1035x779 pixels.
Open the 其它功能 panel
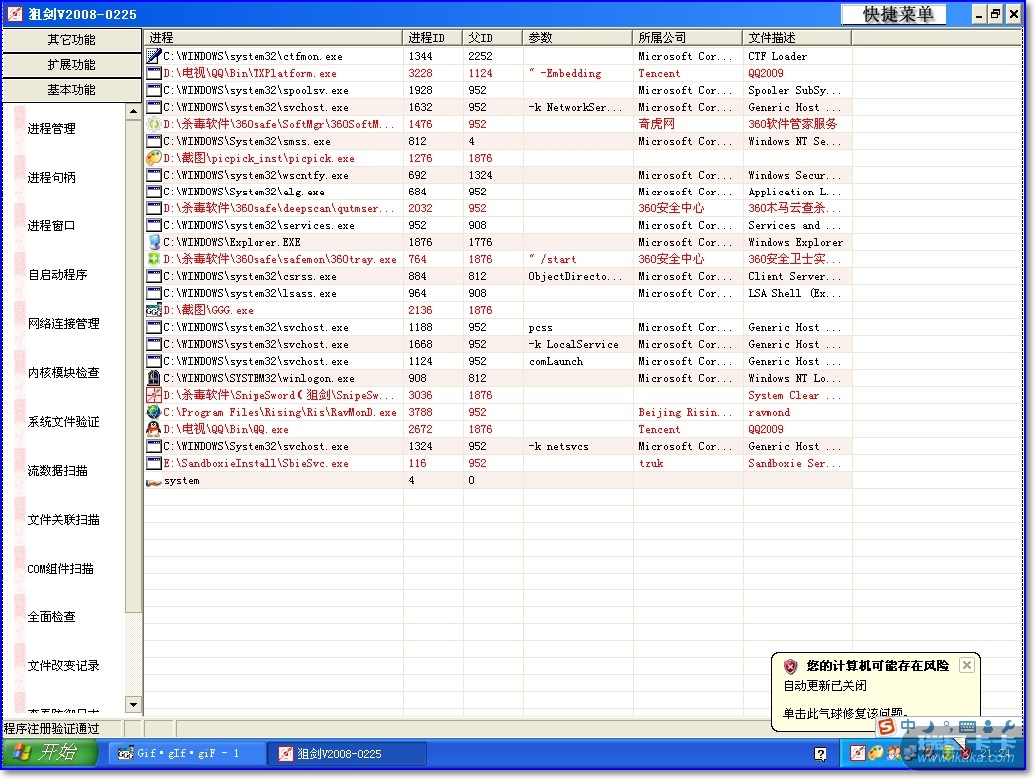pyautogui.click(x=71, y=40)
